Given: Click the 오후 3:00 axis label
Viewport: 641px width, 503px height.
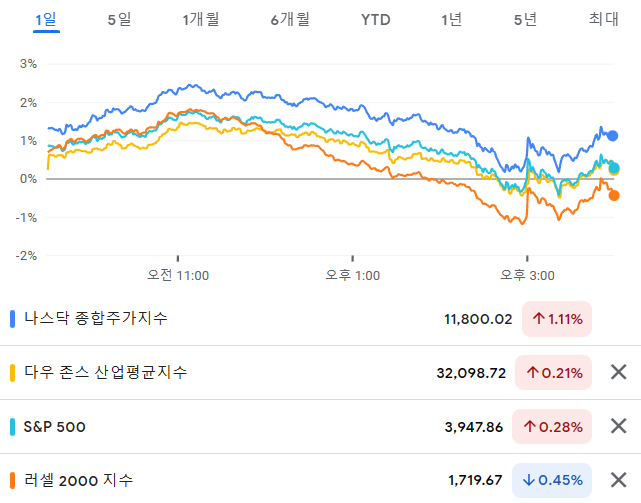Looking at the screenshot, I should [x=527, y=275].
